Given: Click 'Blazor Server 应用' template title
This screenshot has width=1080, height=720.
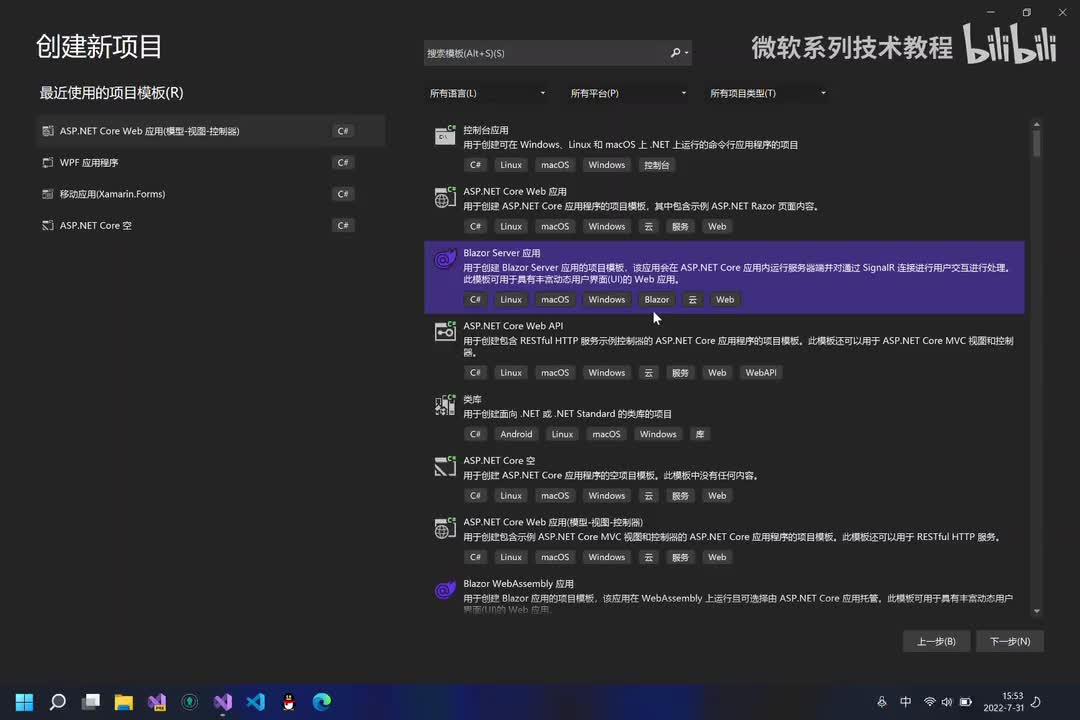Looking at the screenshot, I should [x=501, y=253].
